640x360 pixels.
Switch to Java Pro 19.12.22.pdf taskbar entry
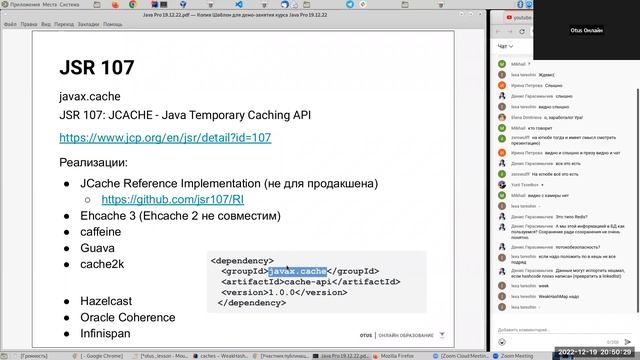click(x=341, y=356)
